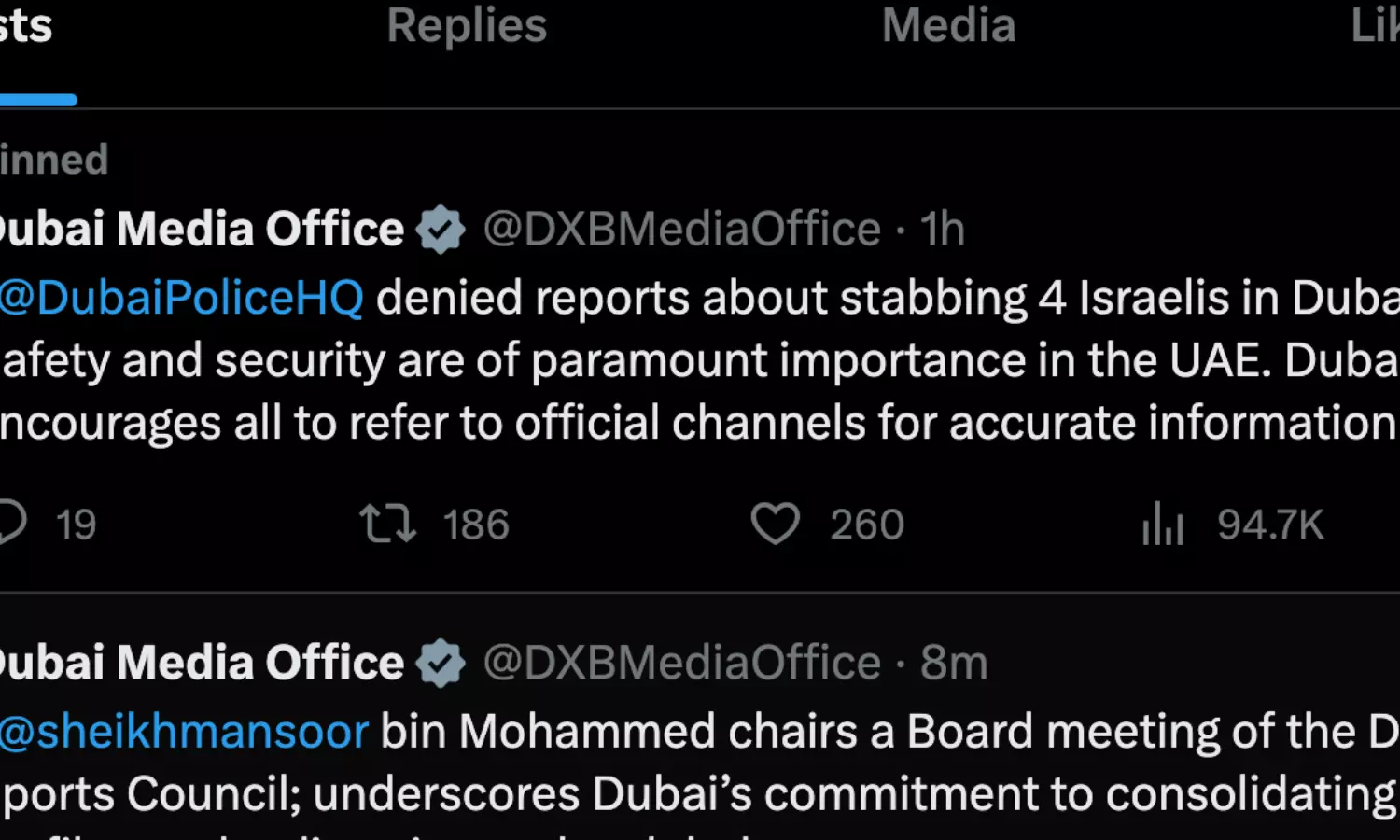Repost the pinned Dubai Media Office post

tap(387, 524)
